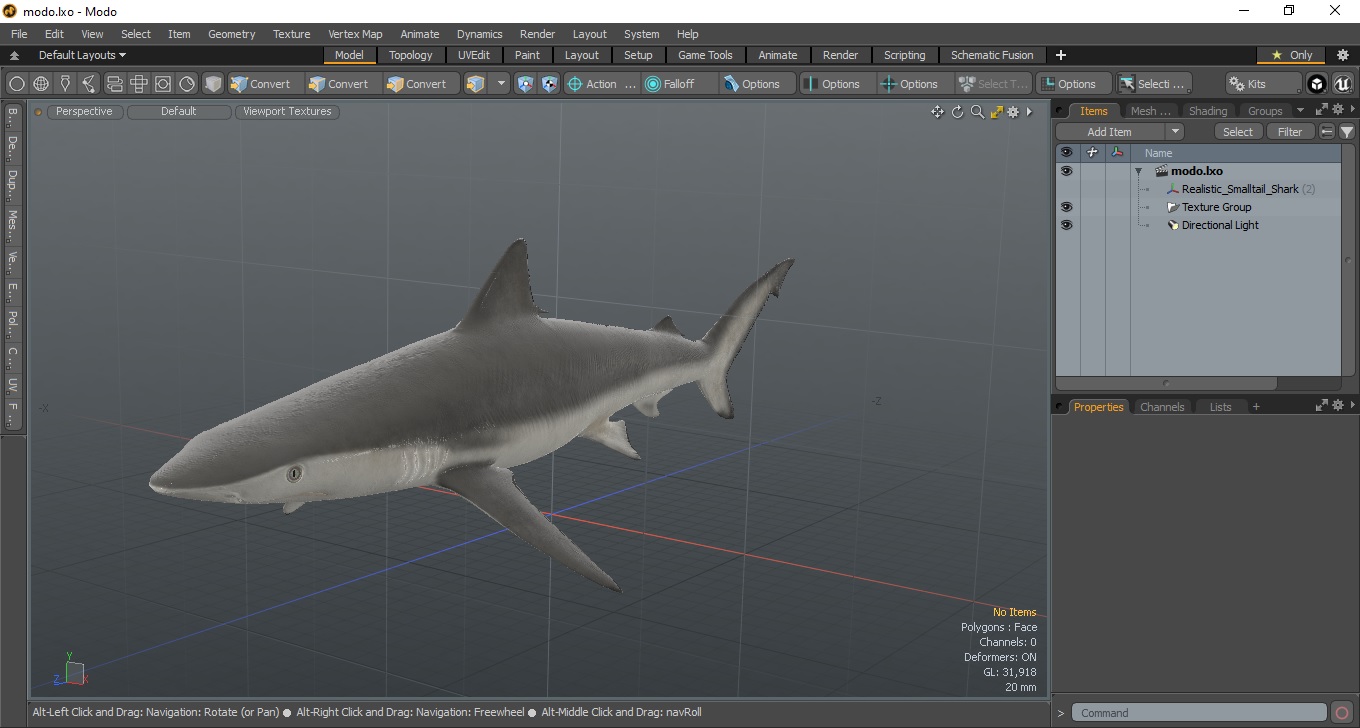Viewport: 1360px width, 728px height.
Task: Click the cube with arrow icon
Action: [x=476, y=84]
